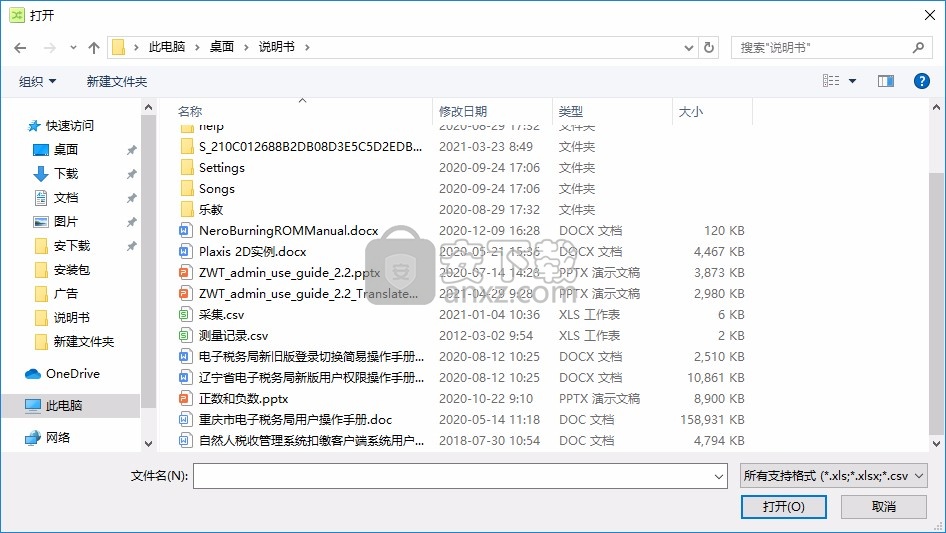The height and width of the screenshot is (533, 946).
Task: Open 文档 in the sidebar
Action: coord(66,197)
